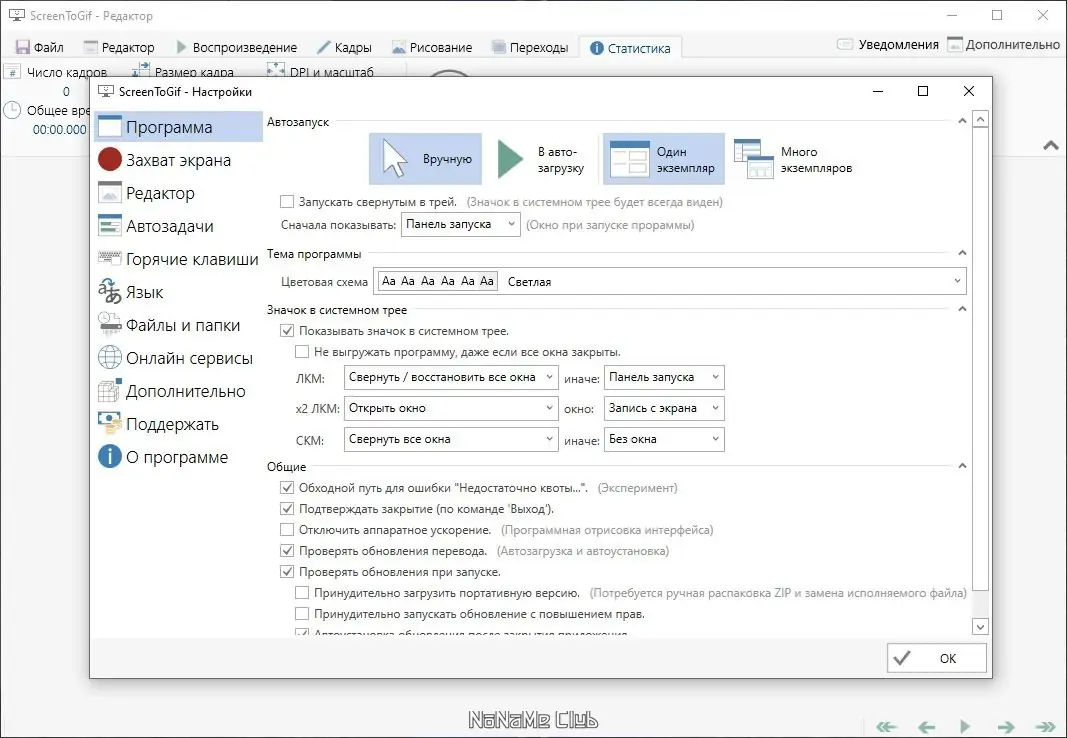Viewport: 1067px width, 738px height.
Task: Click OK to confirm settings
Action: [x=936, y=658]
